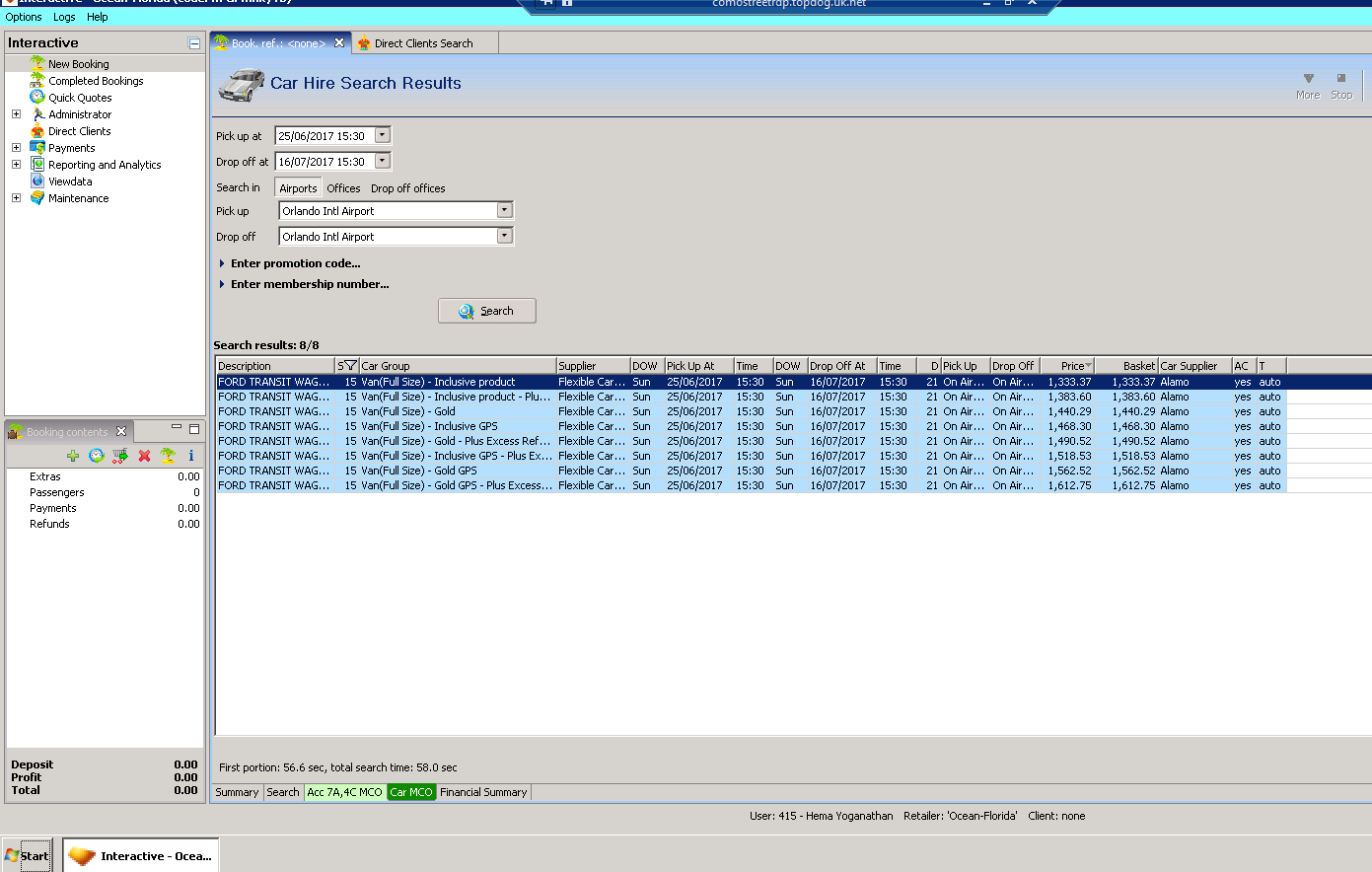Click the Payments money icon in sidebar
This screenshot has height=872, width=1372.
[x=37, y=147]
